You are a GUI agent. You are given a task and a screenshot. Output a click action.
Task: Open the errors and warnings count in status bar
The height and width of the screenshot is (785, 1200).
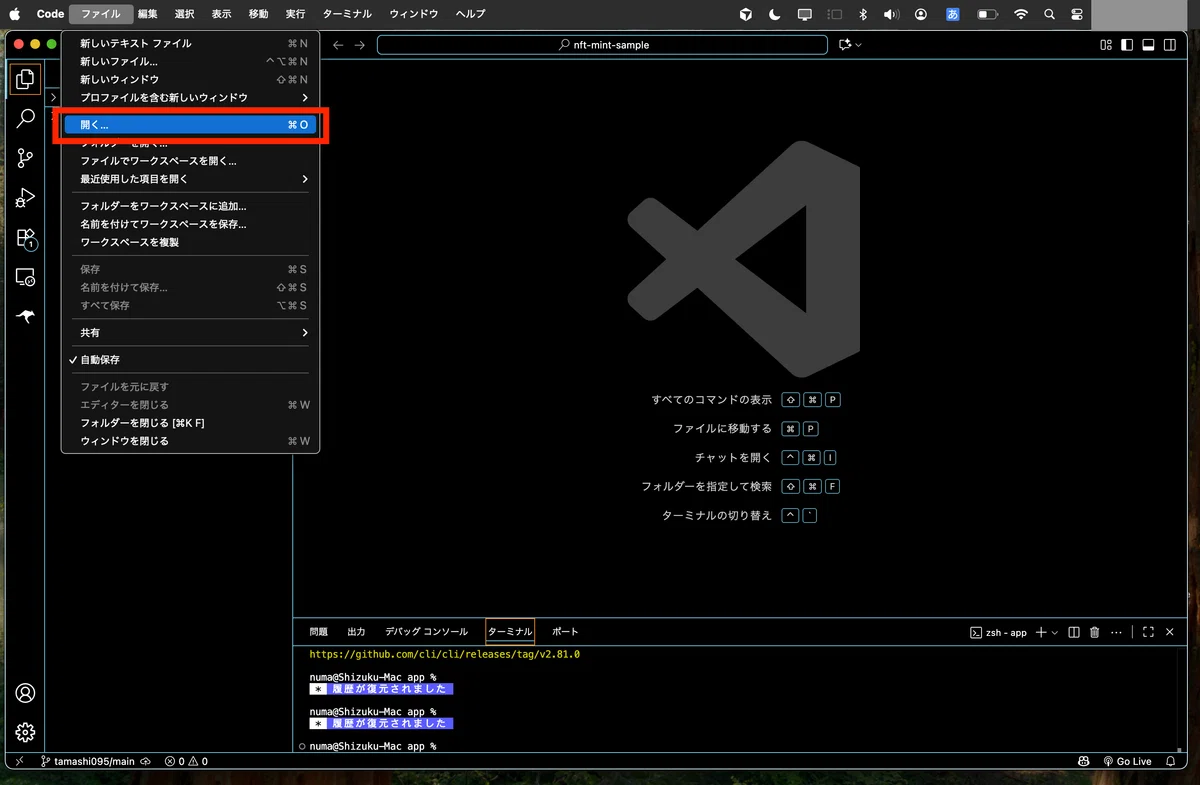tap(186, 761)
